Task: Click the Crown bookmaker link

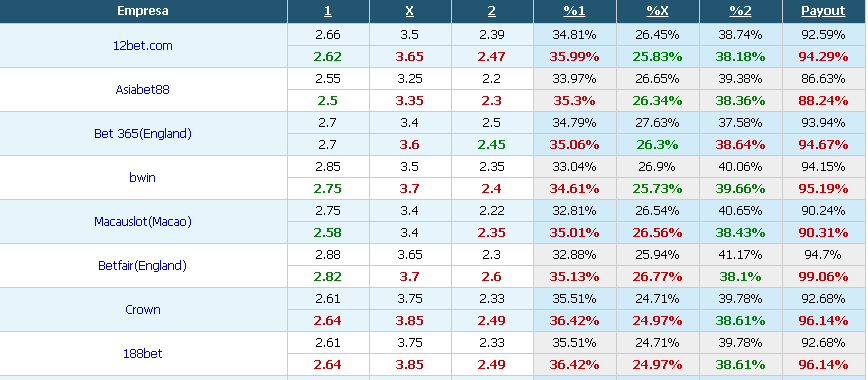Action: (143, 310)
